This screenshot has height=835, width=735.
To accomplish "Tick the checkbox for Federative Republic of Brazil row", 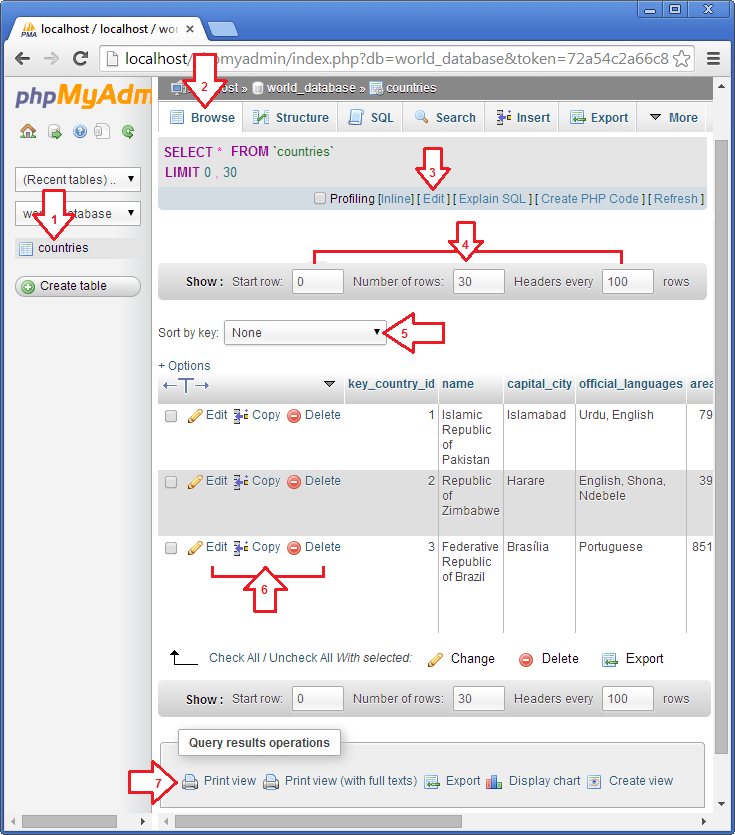I will (171, 548).
